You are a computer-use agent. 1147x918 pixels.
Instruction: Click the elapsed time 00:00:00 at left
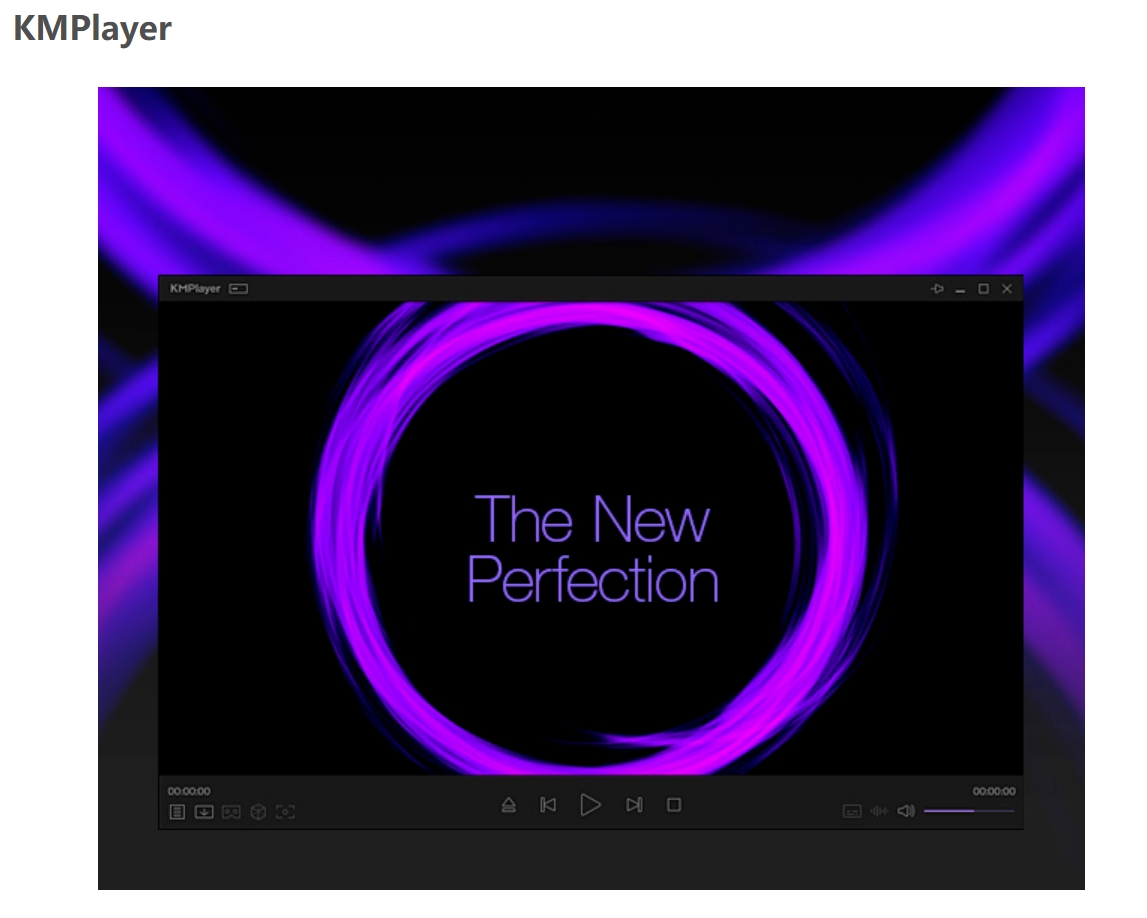point(189,791)
